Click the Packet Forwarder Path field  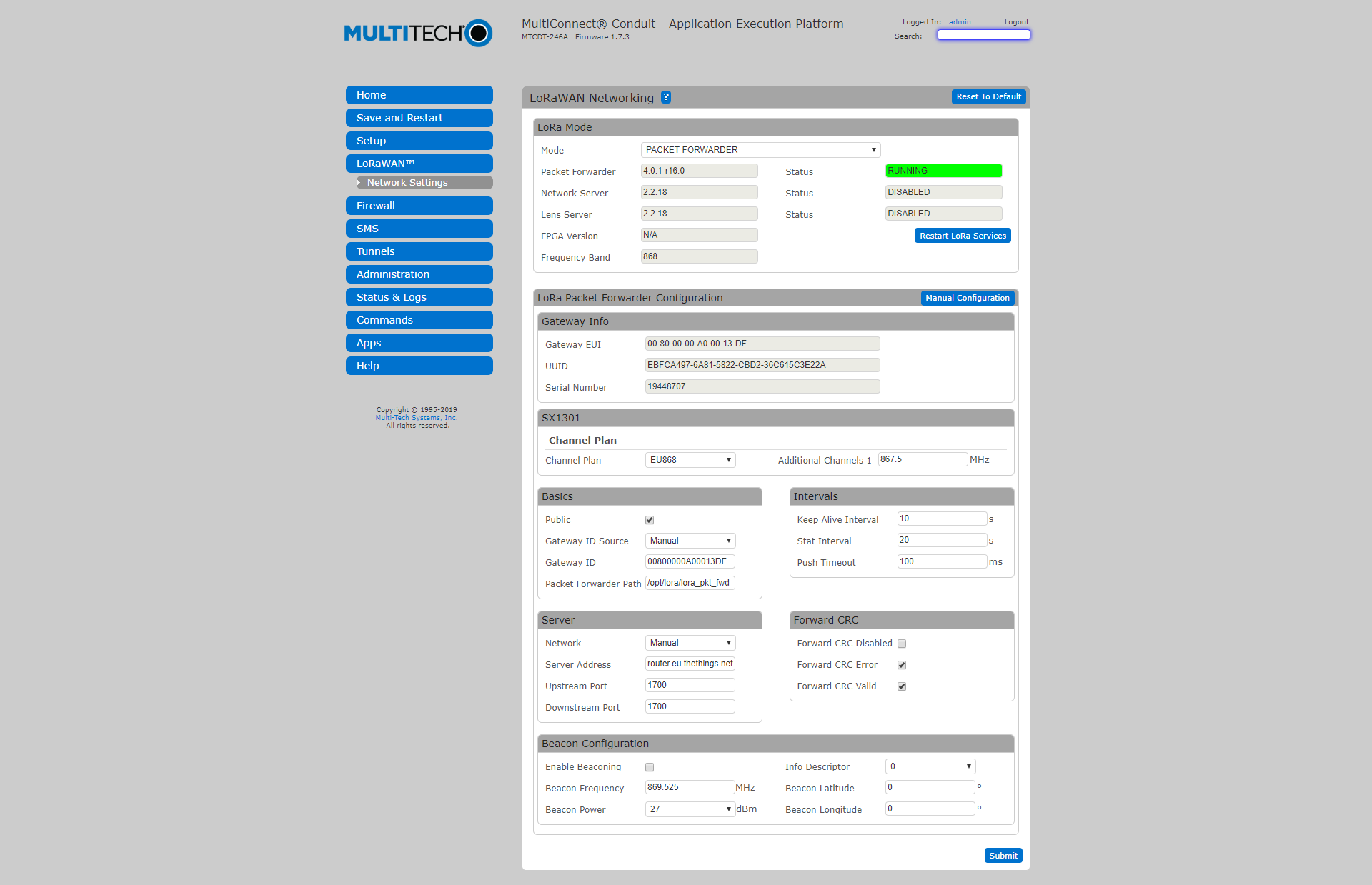coord(690,583)
